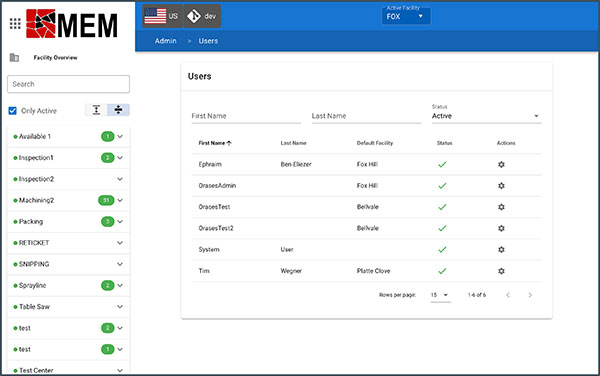
Task: Open the Facility Overview building icon
Action: (x=14, y=58)
